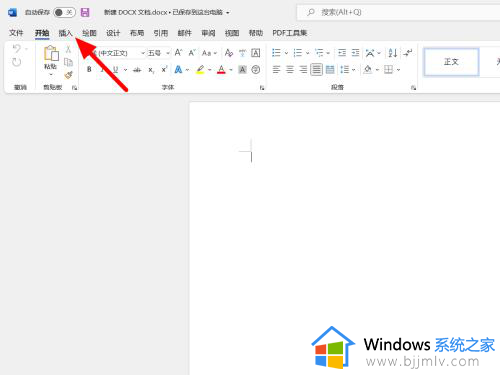The width and height of the screenshot is (500, 375).
Task: Apply paragraph Shading fill color
Action: [x=368, y=70]
